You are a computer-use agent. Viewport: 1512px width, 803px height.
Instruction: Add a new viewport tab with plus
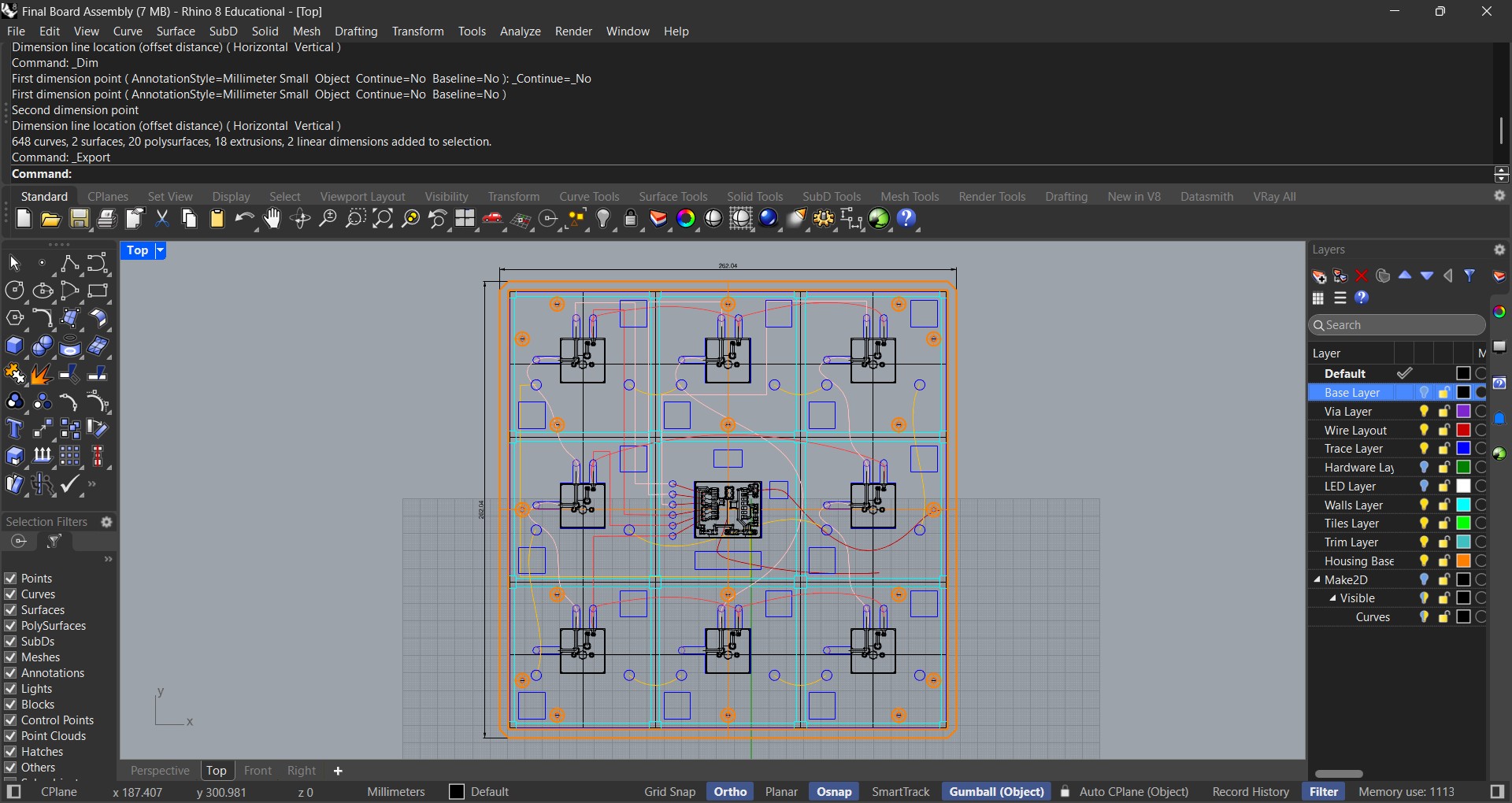(x=339, y=771)
